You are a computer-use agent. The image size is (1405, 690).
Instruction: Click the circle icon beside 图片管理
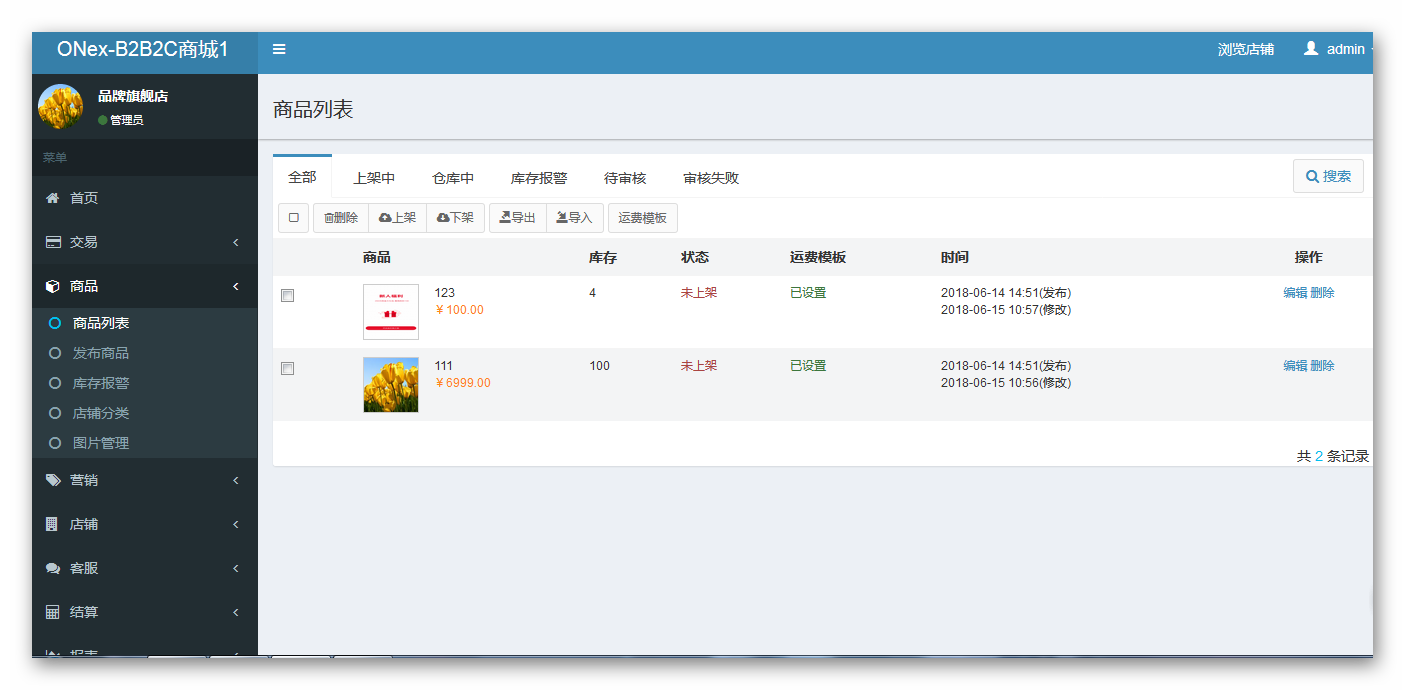point(55,443)
